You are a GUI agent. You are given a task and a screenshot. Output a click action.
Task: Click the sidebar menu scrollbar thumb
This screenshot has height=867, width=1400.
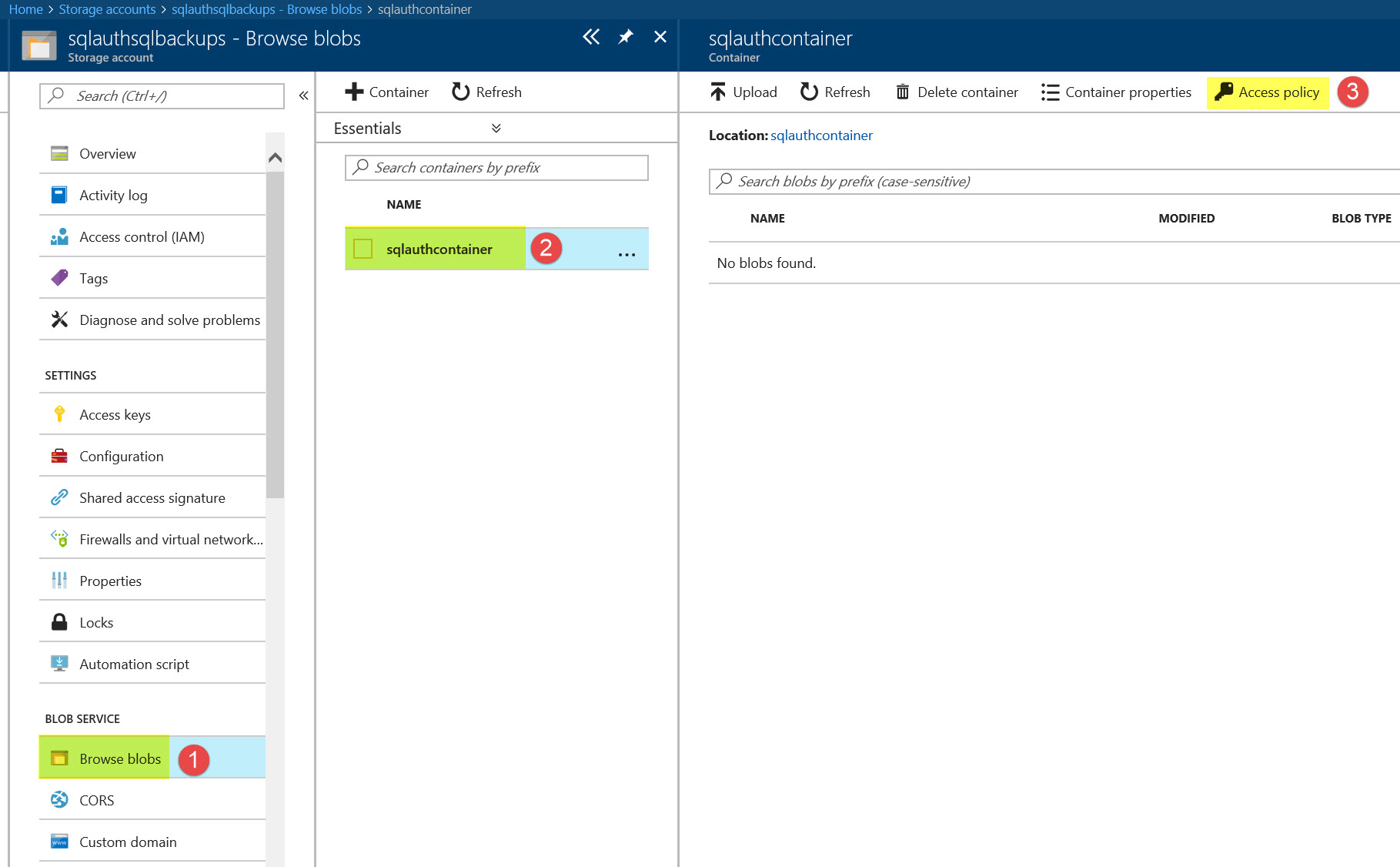276,335
